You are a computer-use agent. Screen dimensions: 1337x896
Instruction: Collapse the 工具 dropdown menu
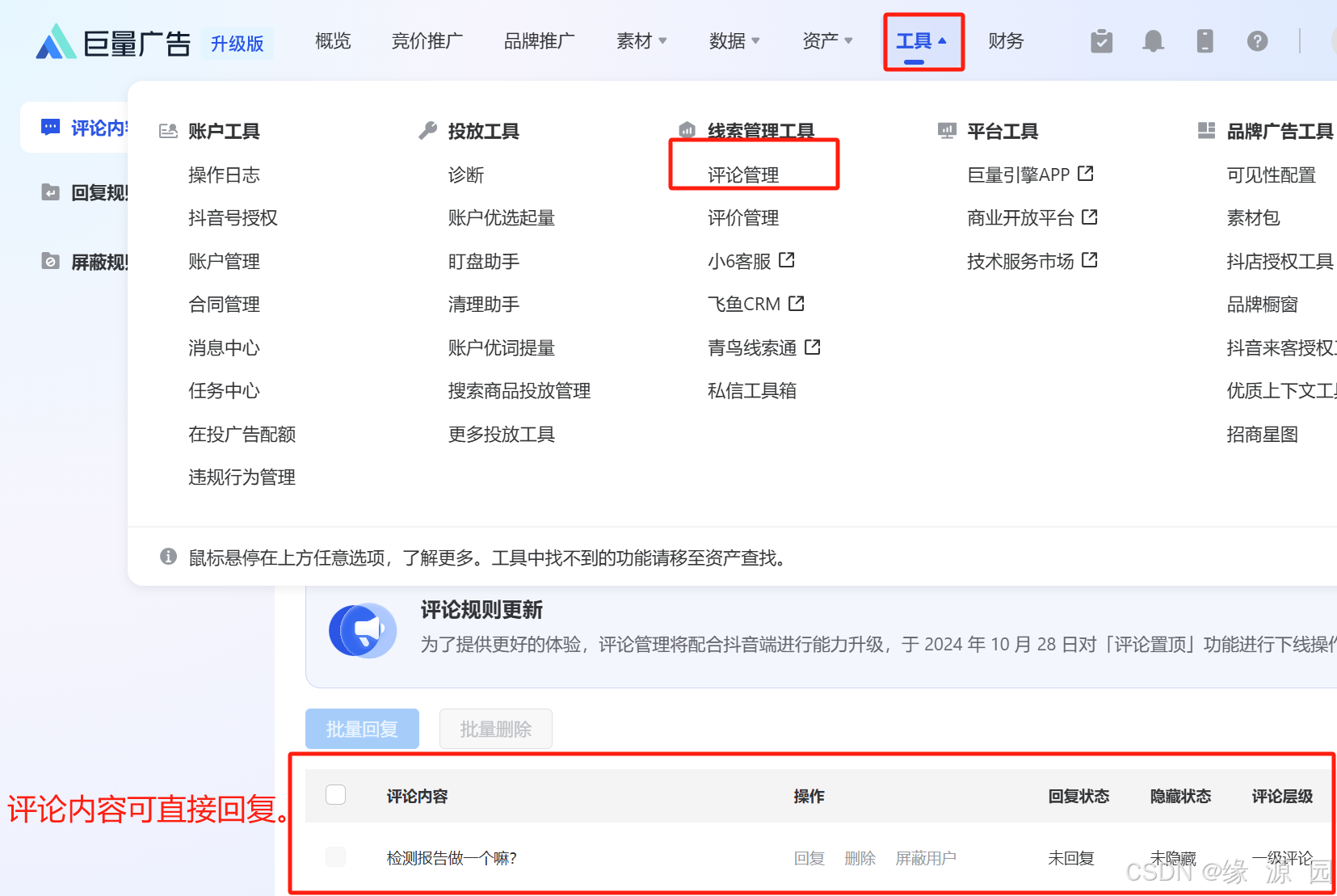[922, 41]
